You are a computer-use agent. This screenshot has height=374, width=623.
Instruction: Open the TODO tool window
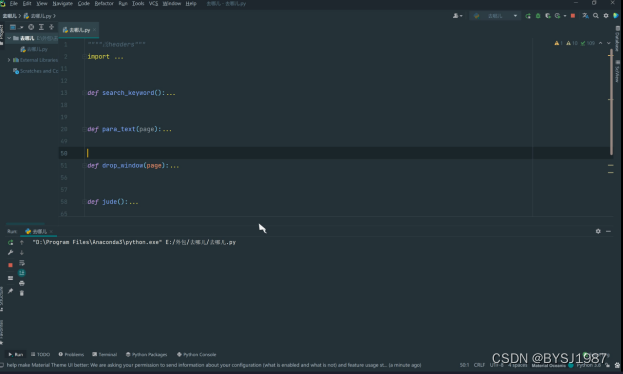tap(41, 355)
